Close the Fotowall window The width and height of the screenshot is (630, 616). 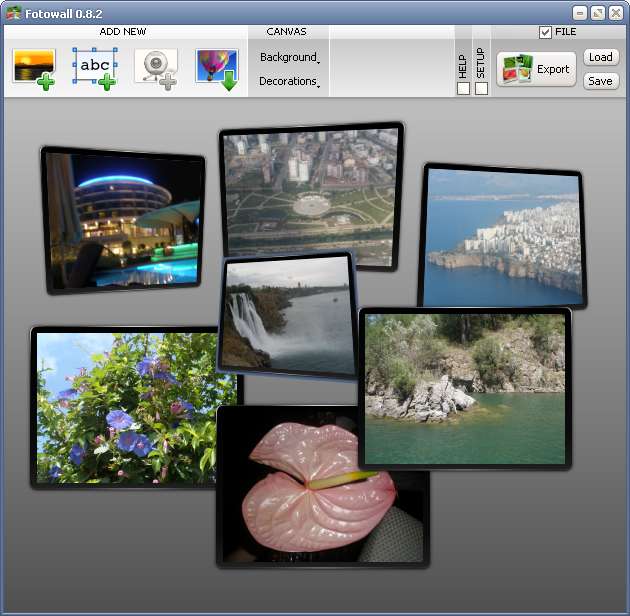coord(616,14)
